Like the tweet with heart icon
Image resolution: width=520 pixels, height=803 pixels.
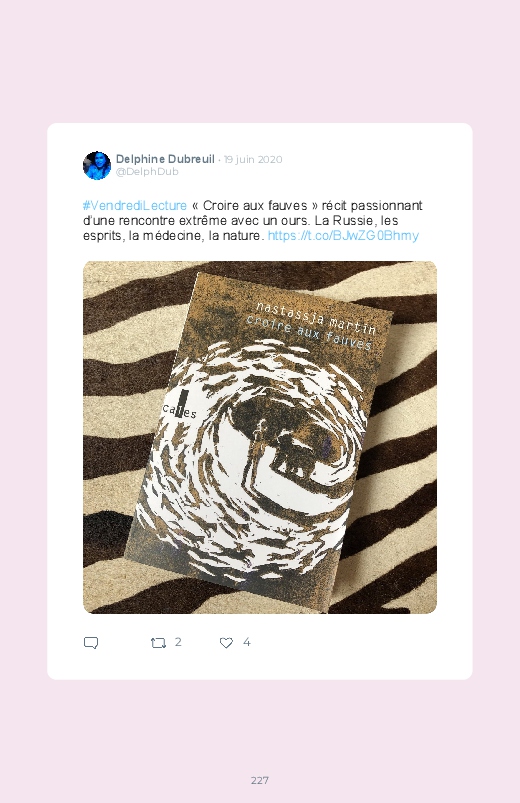226,643
